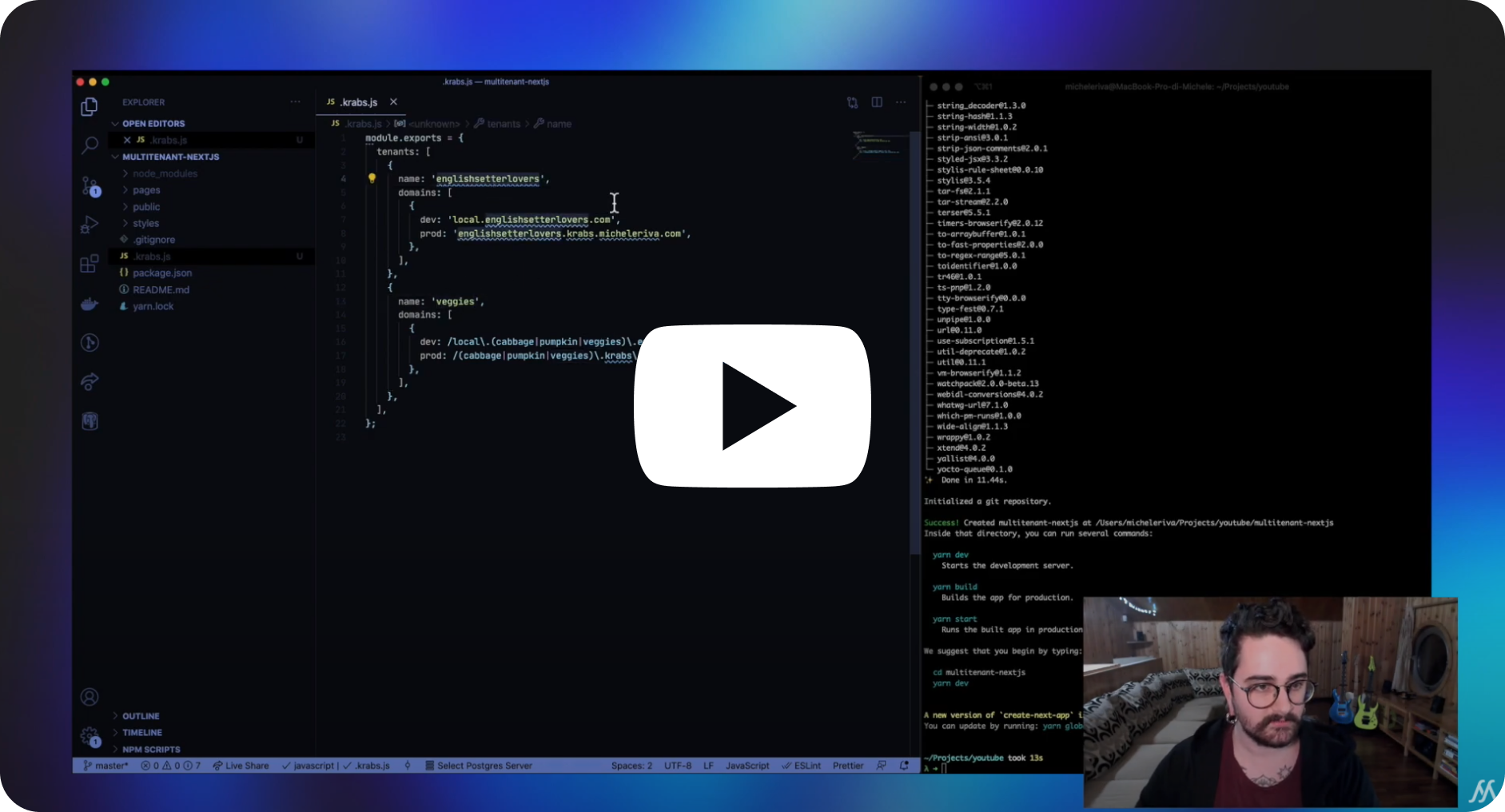Expand the public folder
The width and height of the screenshot is (1505, 812).
pos(146,207)
